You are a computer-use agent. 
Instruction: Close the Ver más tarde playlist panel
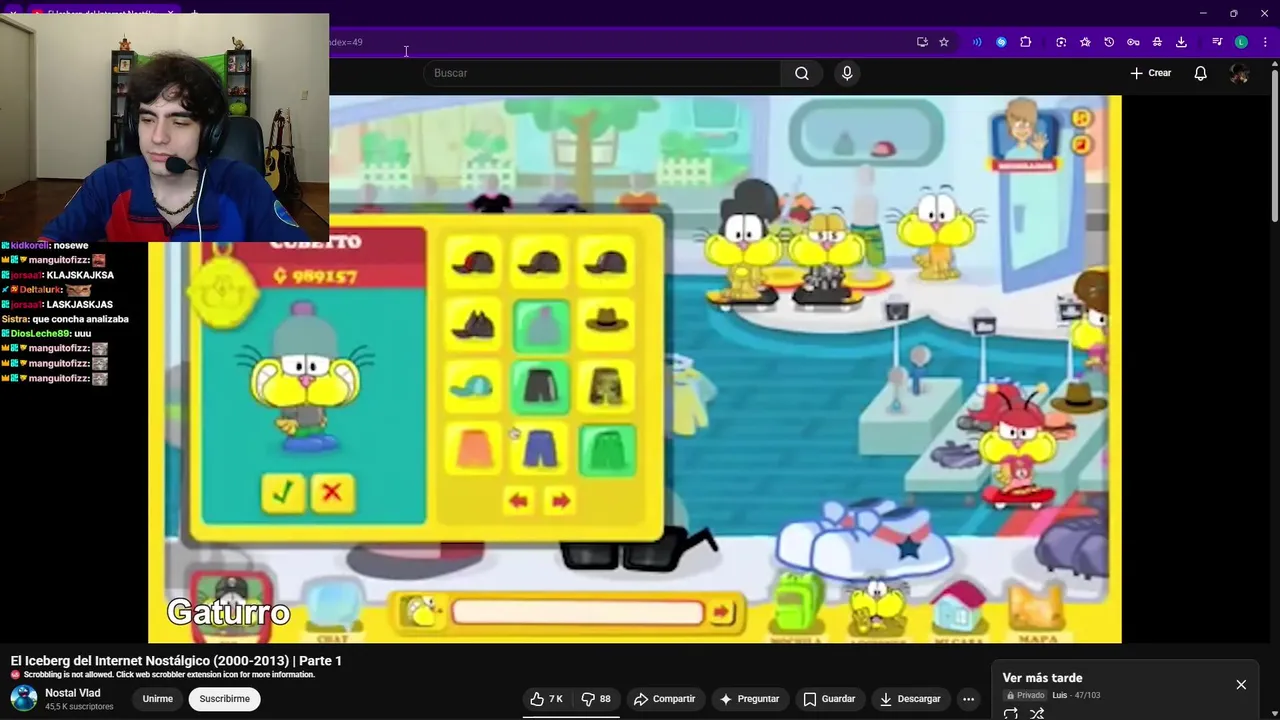pos(1241,685)
